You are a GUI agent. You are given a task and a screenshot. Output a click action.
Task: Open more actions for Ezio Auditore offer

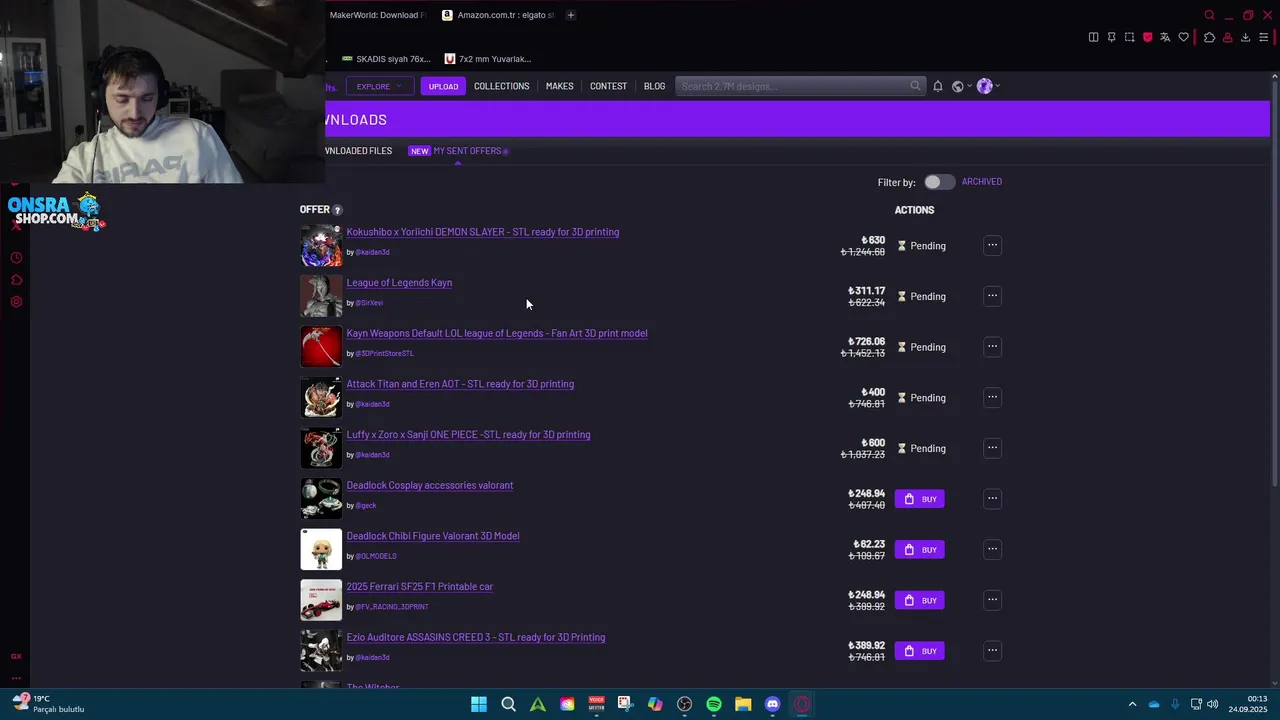992,651
